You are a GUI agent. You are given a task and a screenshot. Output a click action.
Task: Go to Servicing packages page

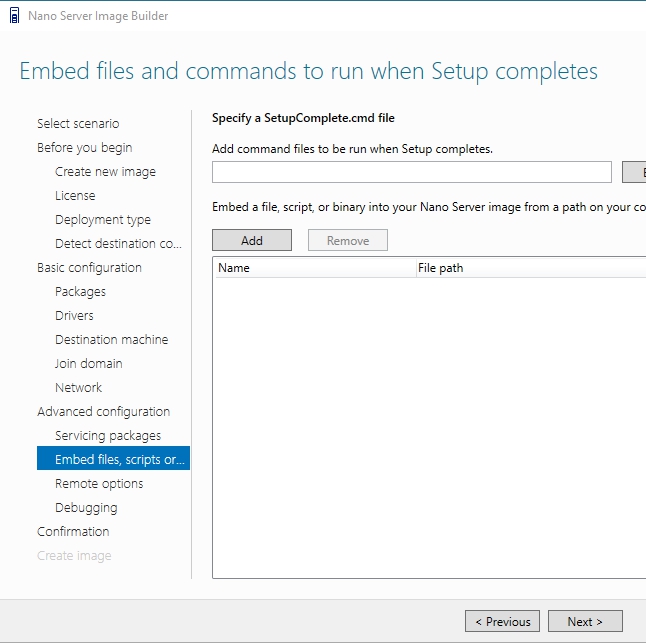click(107, 436)
